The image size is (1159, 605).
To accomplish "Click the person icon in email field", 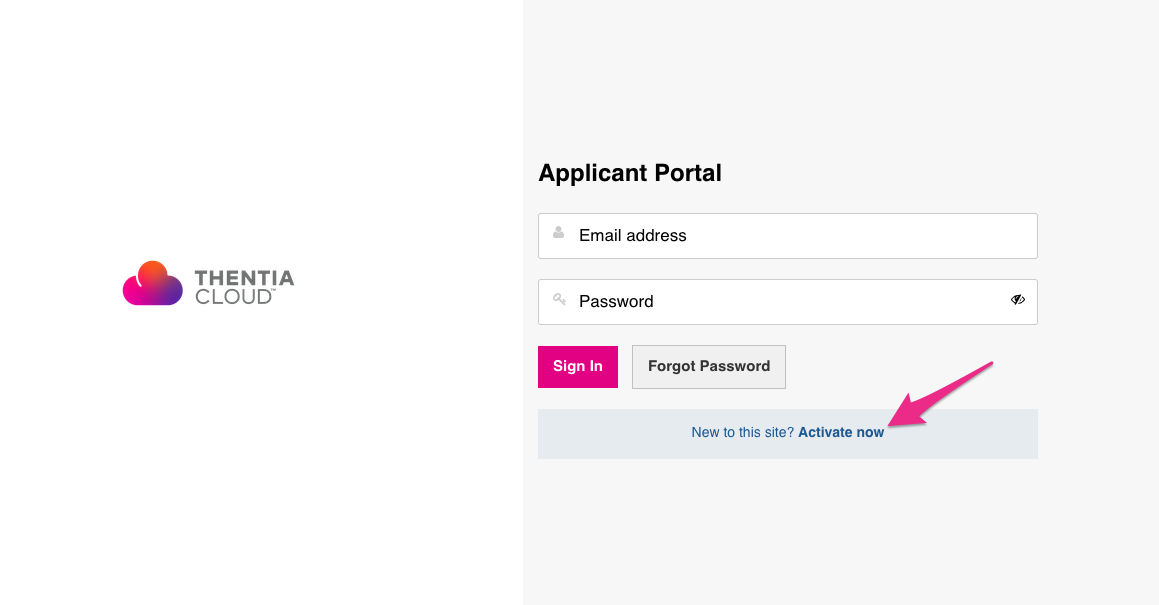I will tap(559, 233).
